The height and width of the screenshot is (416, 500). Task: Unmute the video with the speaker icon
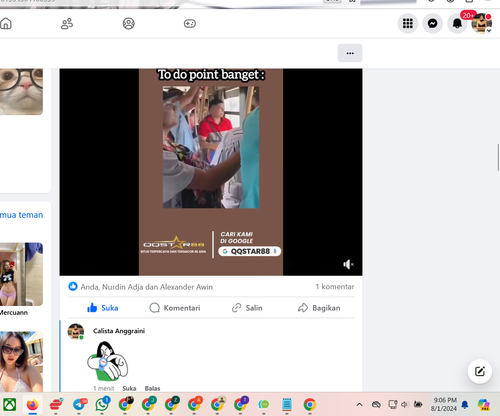point(348,264)
